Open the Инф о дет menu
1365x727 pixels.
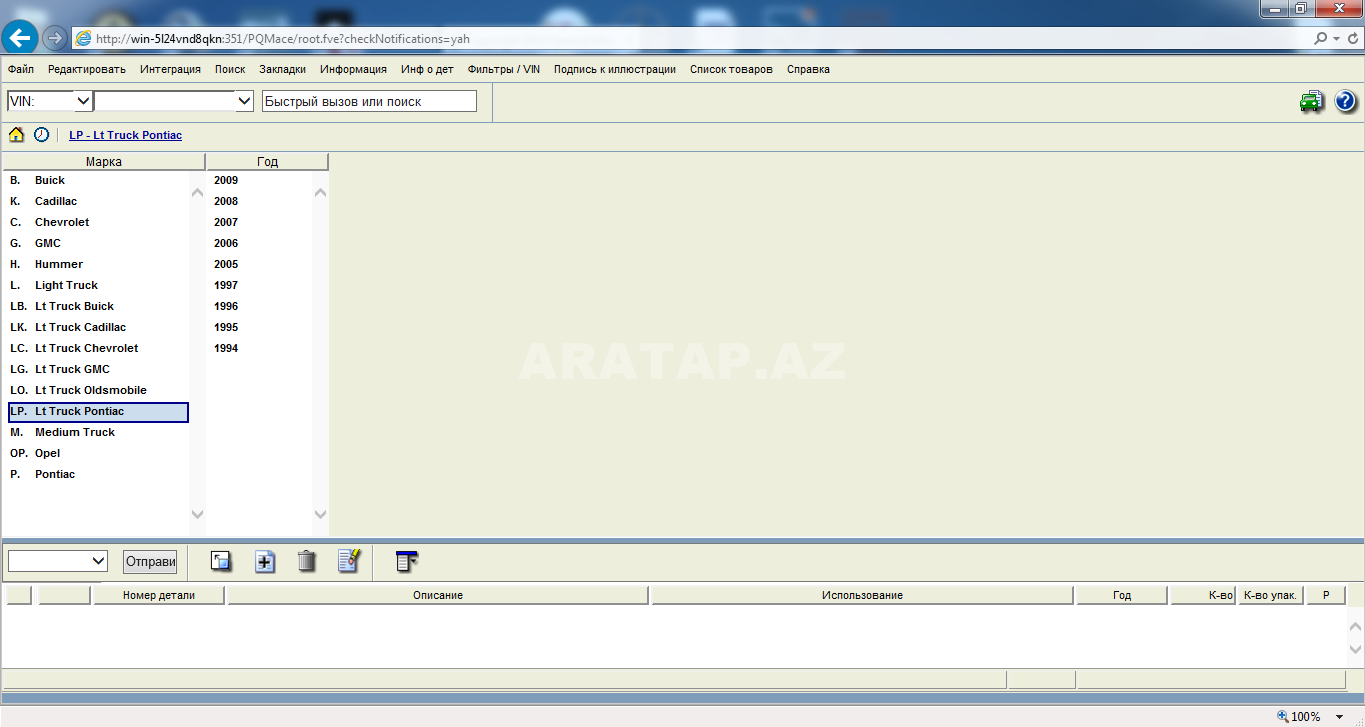point(427,69)
